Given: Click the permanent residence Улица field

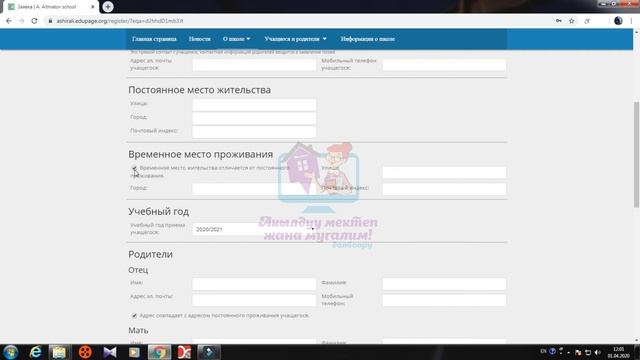Looking at the screenshot, I should (x=254, y=105).
